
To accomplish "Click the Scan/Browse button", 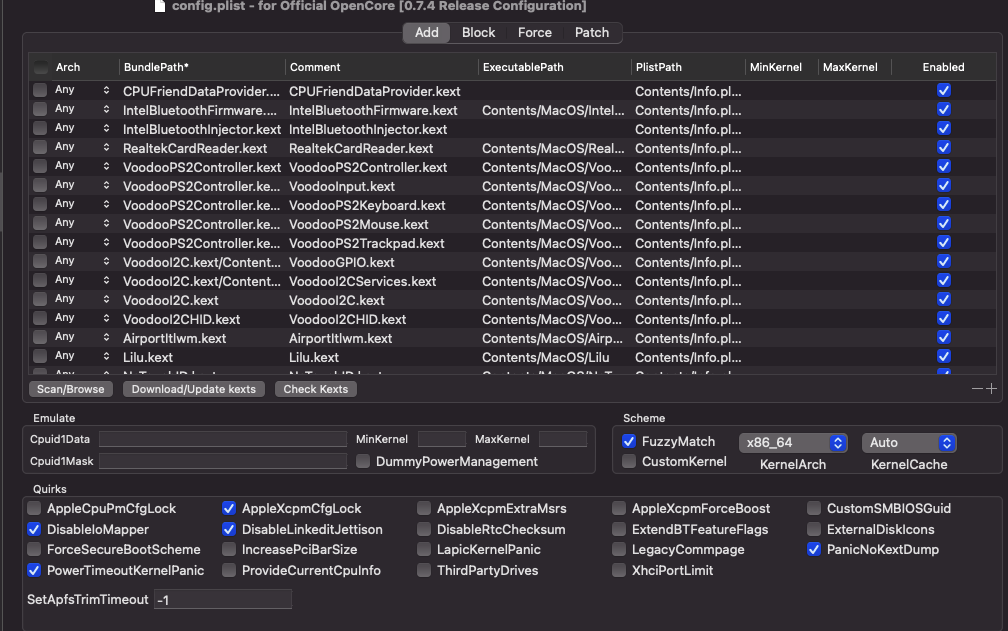I will tap(71, 389).
